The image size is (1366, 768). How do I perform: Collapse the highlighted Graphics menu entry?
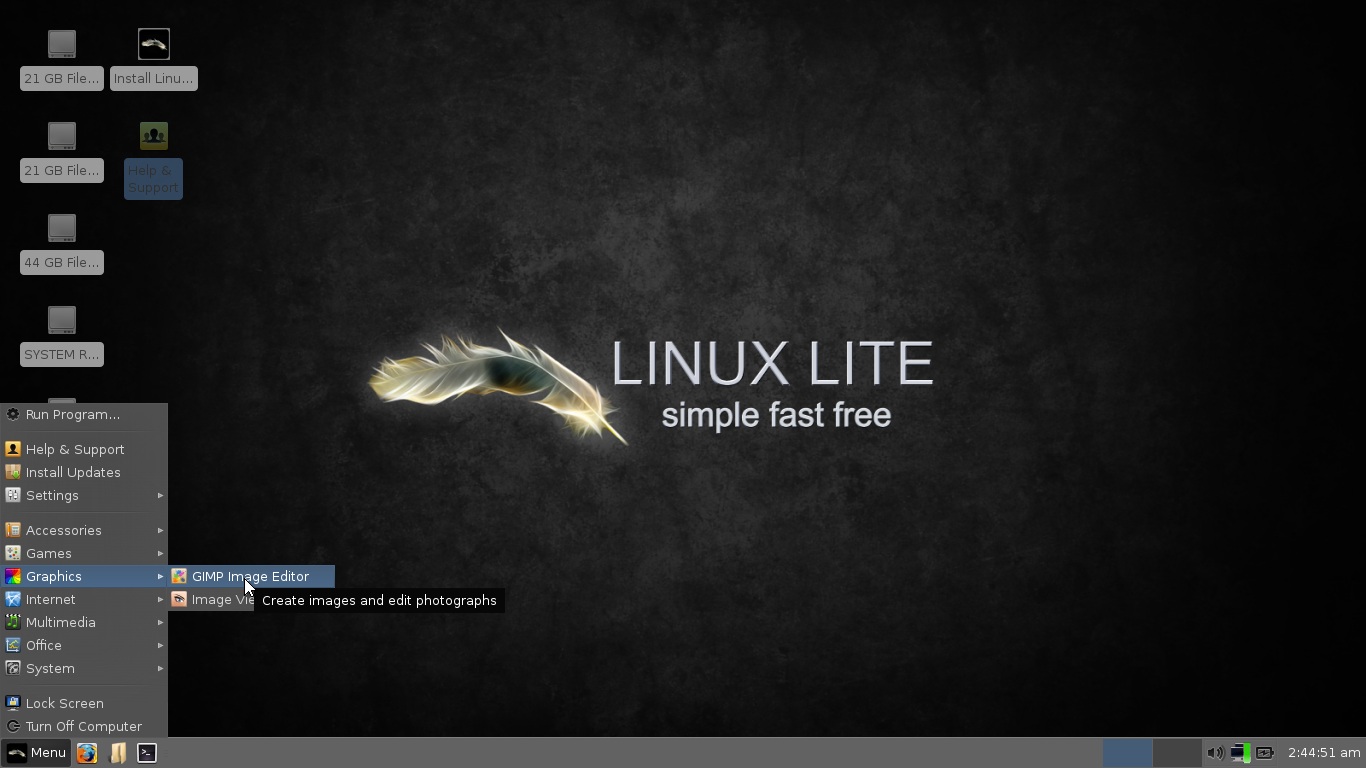pyautogui.click(x=84, y=576)
